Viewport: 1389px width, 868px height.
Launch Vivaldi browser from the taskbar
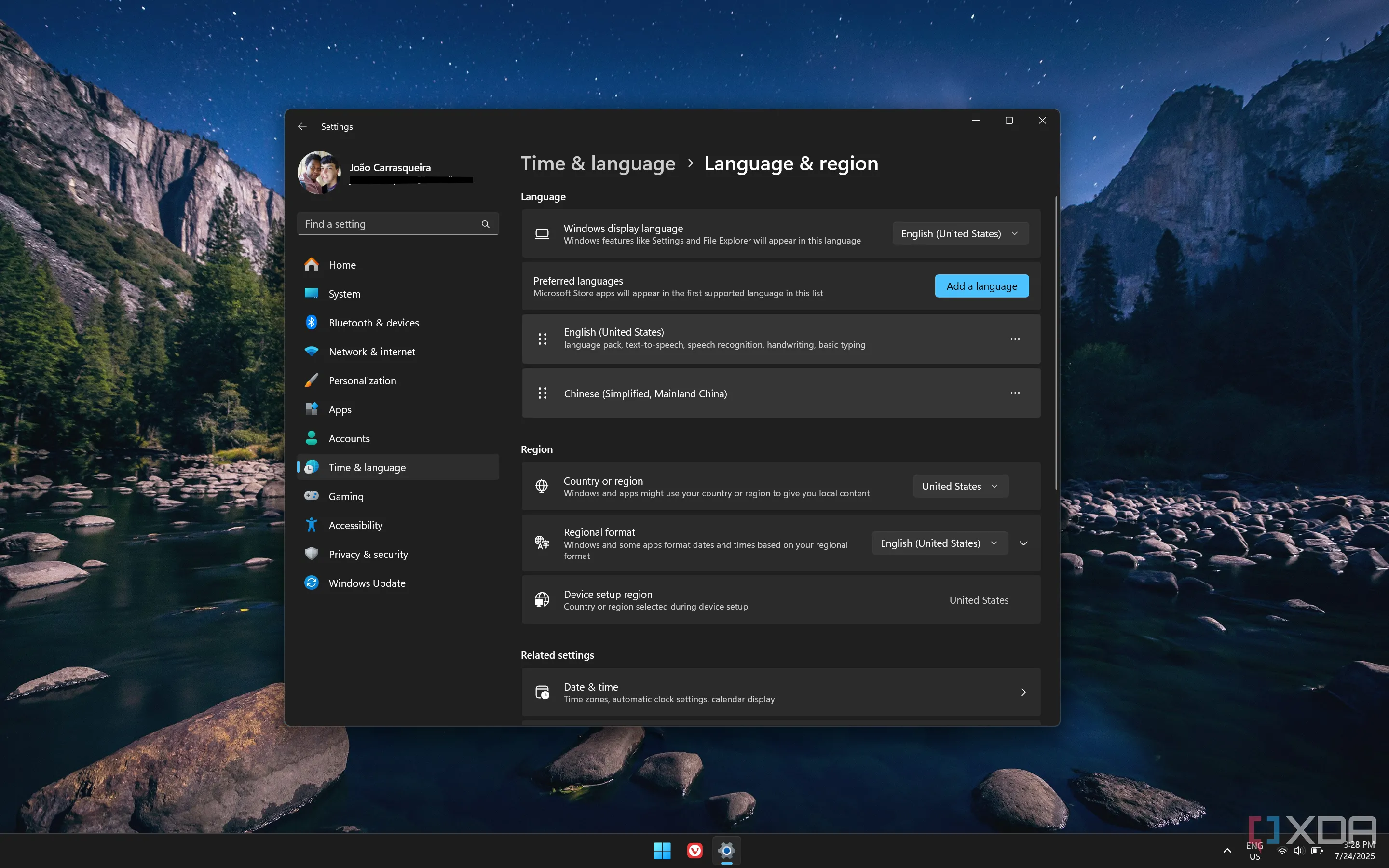[694, 850]
